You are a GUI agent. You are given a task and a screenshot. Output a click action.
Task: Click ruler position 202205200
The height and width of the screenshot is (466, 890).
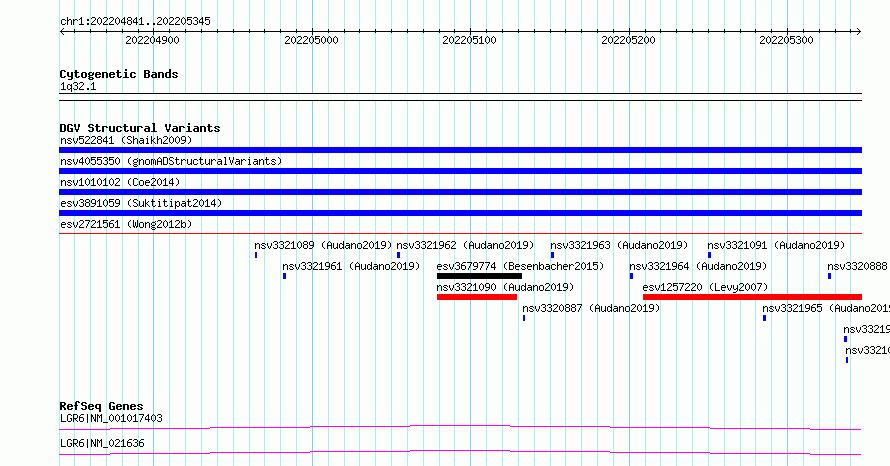(628, 40)
